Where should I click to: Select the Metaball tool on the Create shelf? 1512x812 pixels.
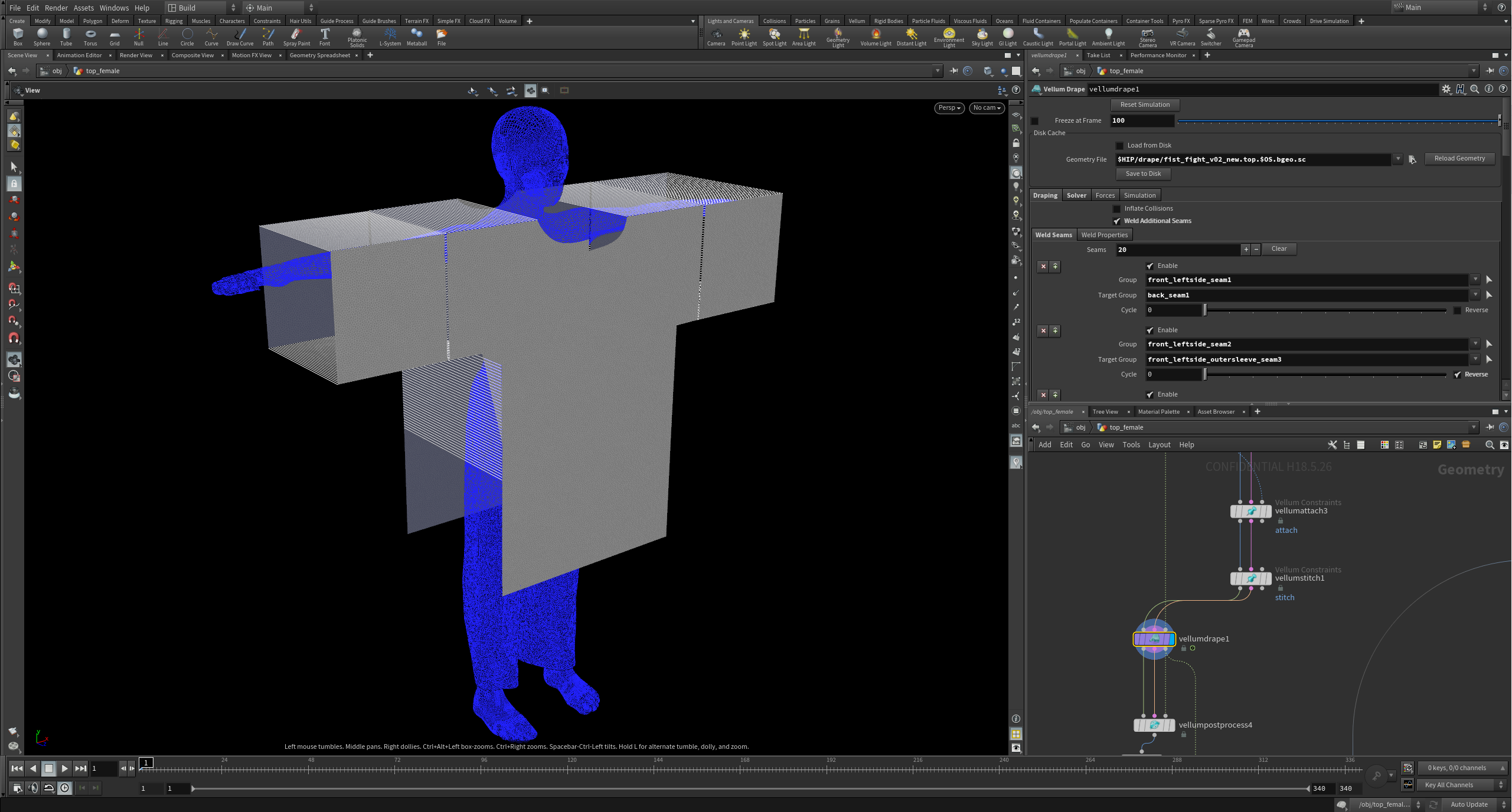pyautogui.click(x=416, y=37)
